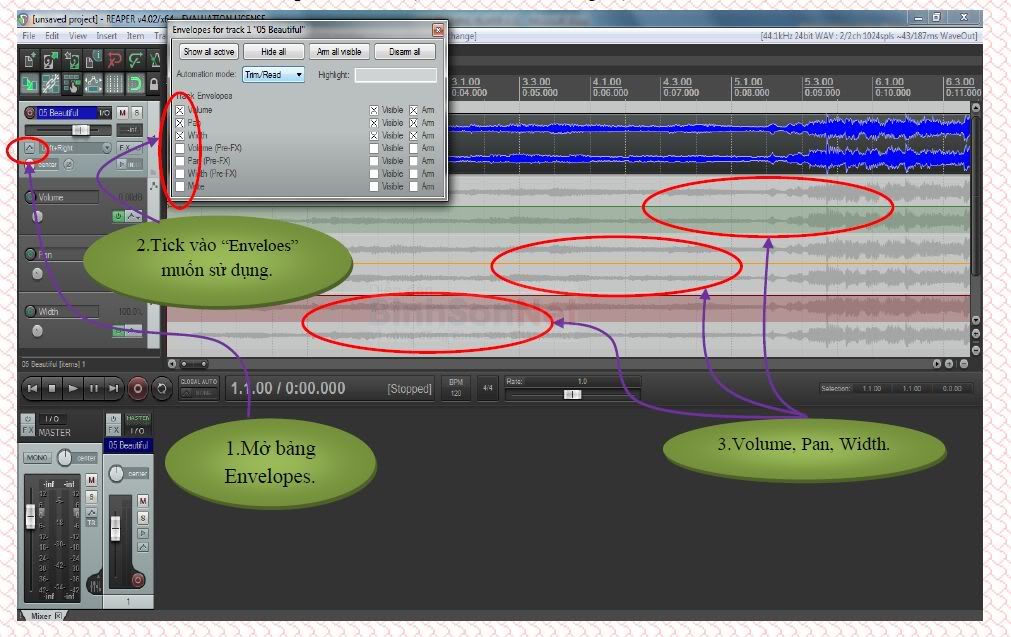Image resolution: width=1011 pixels, height=637 pixels.
Task: Open the track envelopes button on 05 Beautiful
Action: tap(29, 148)
